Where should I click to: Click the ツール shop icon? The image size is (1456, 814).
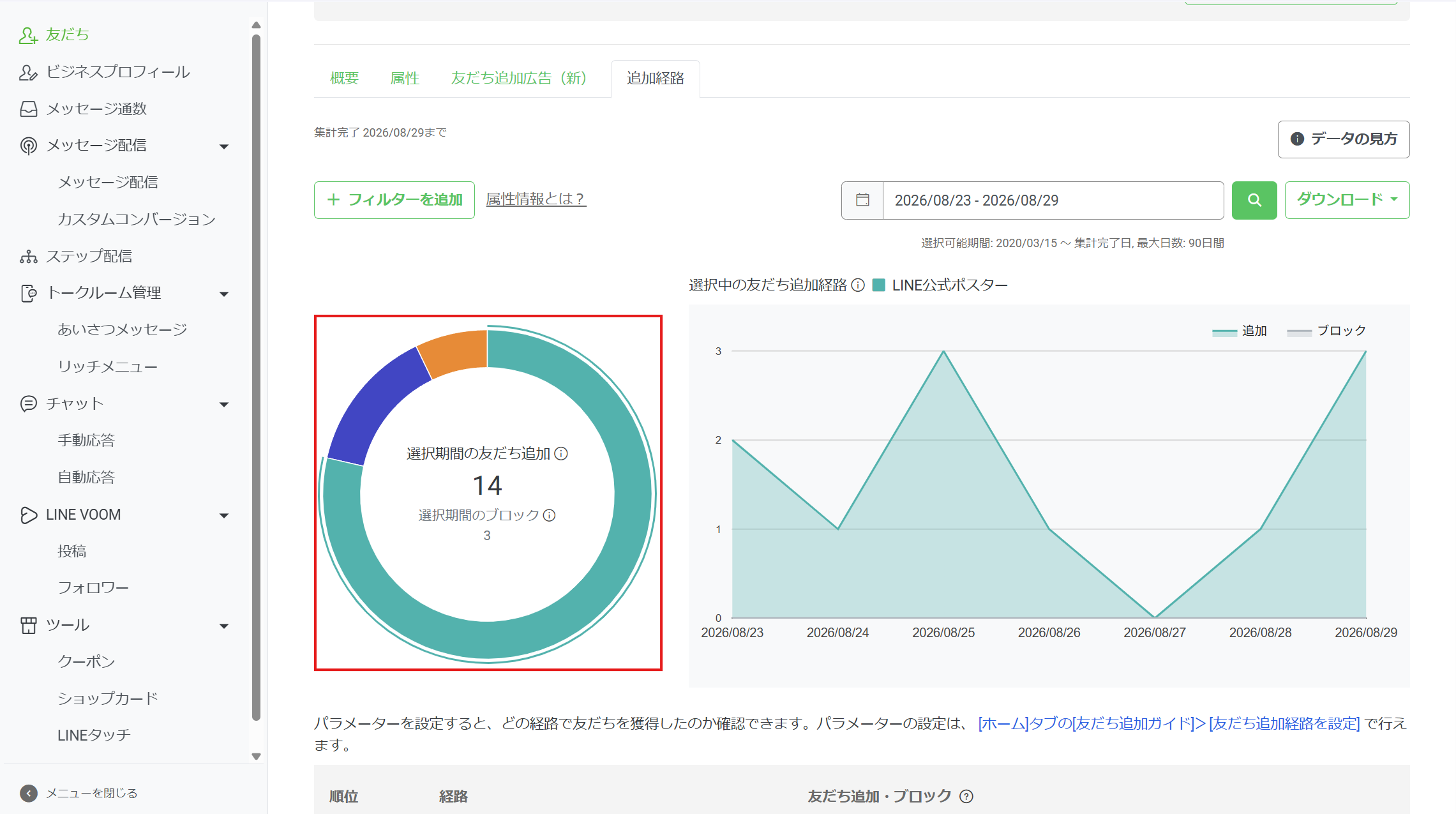28,625
